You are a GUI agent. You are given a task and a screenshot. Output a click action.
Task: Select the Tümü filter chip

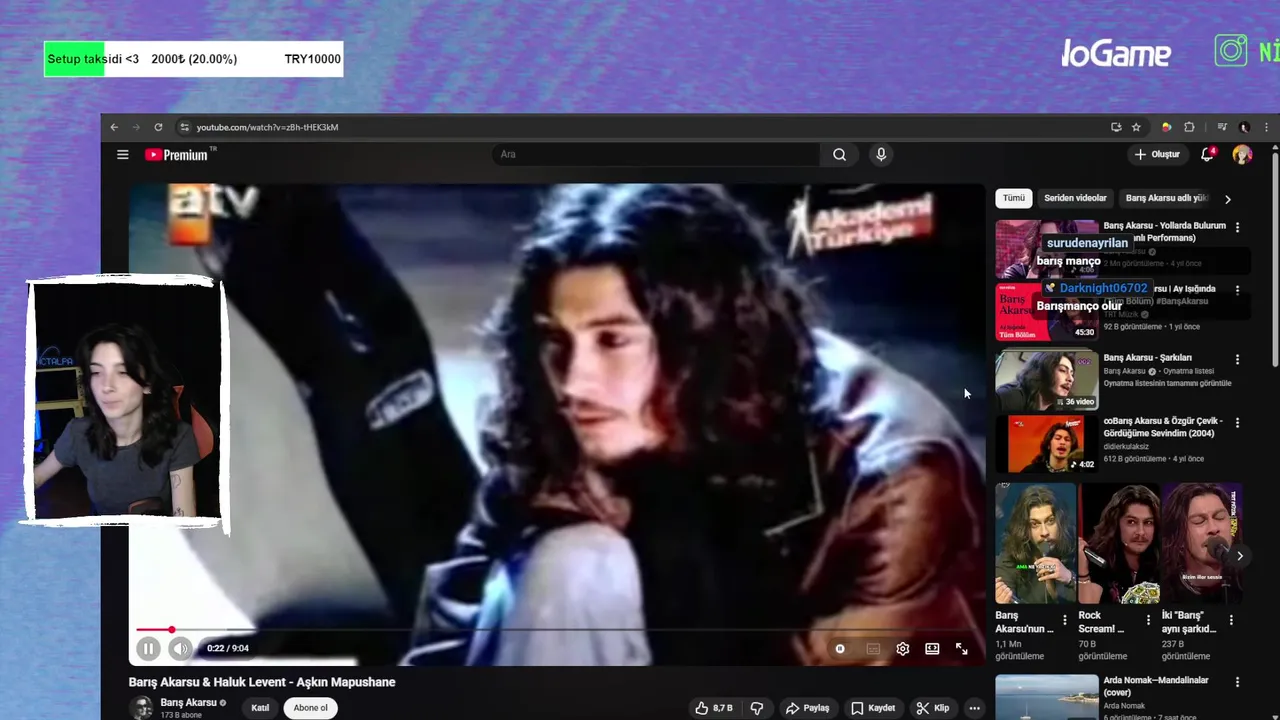coord(1013,198)
